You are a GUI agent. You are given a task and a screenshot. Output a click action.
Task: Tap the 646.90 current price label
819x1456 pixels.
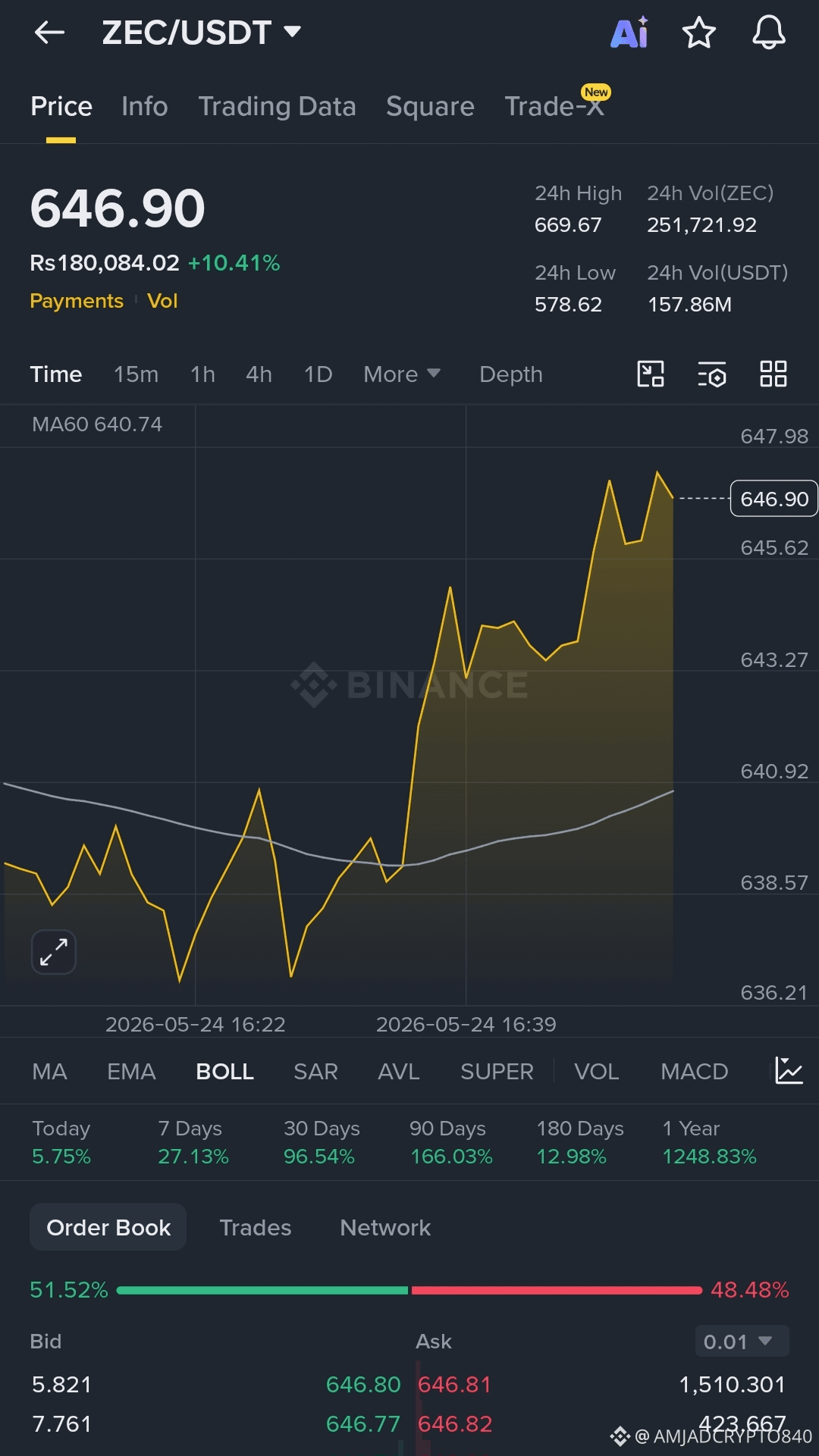coord(774,499)
